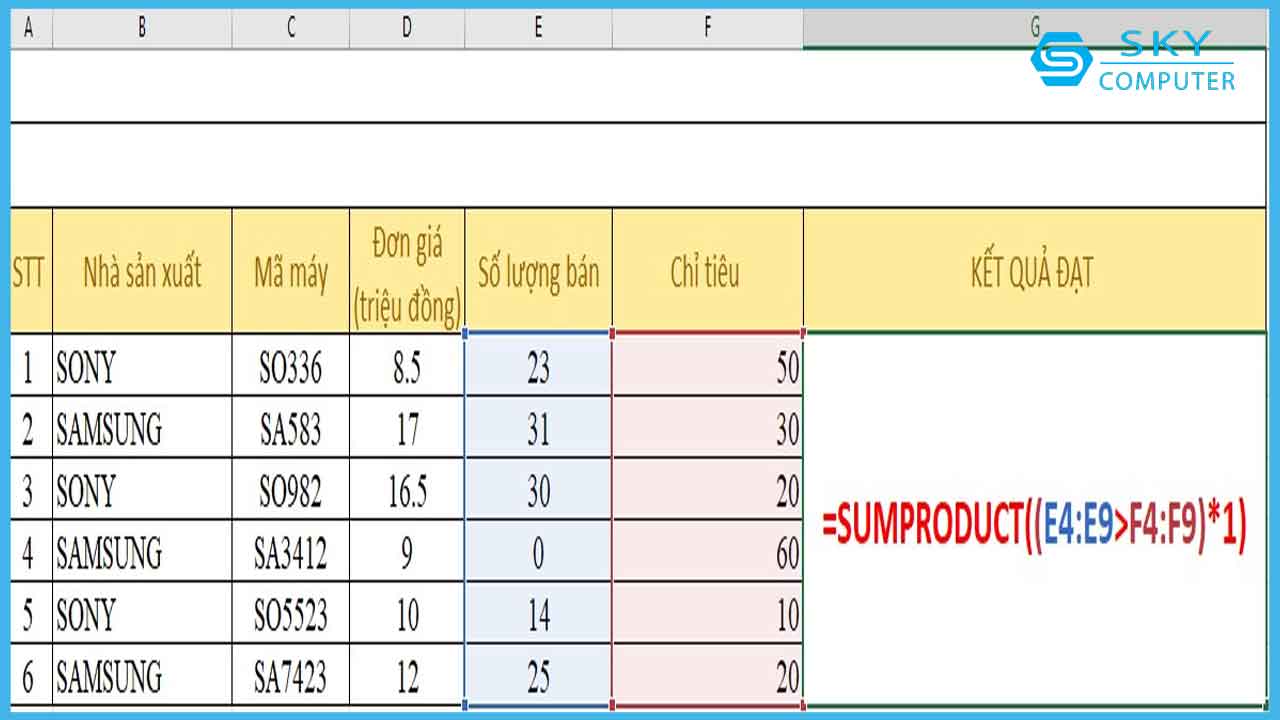This screenshot has width=1280, height=720.
Task: Click quantity sold value 0
Action: (539, 551)
